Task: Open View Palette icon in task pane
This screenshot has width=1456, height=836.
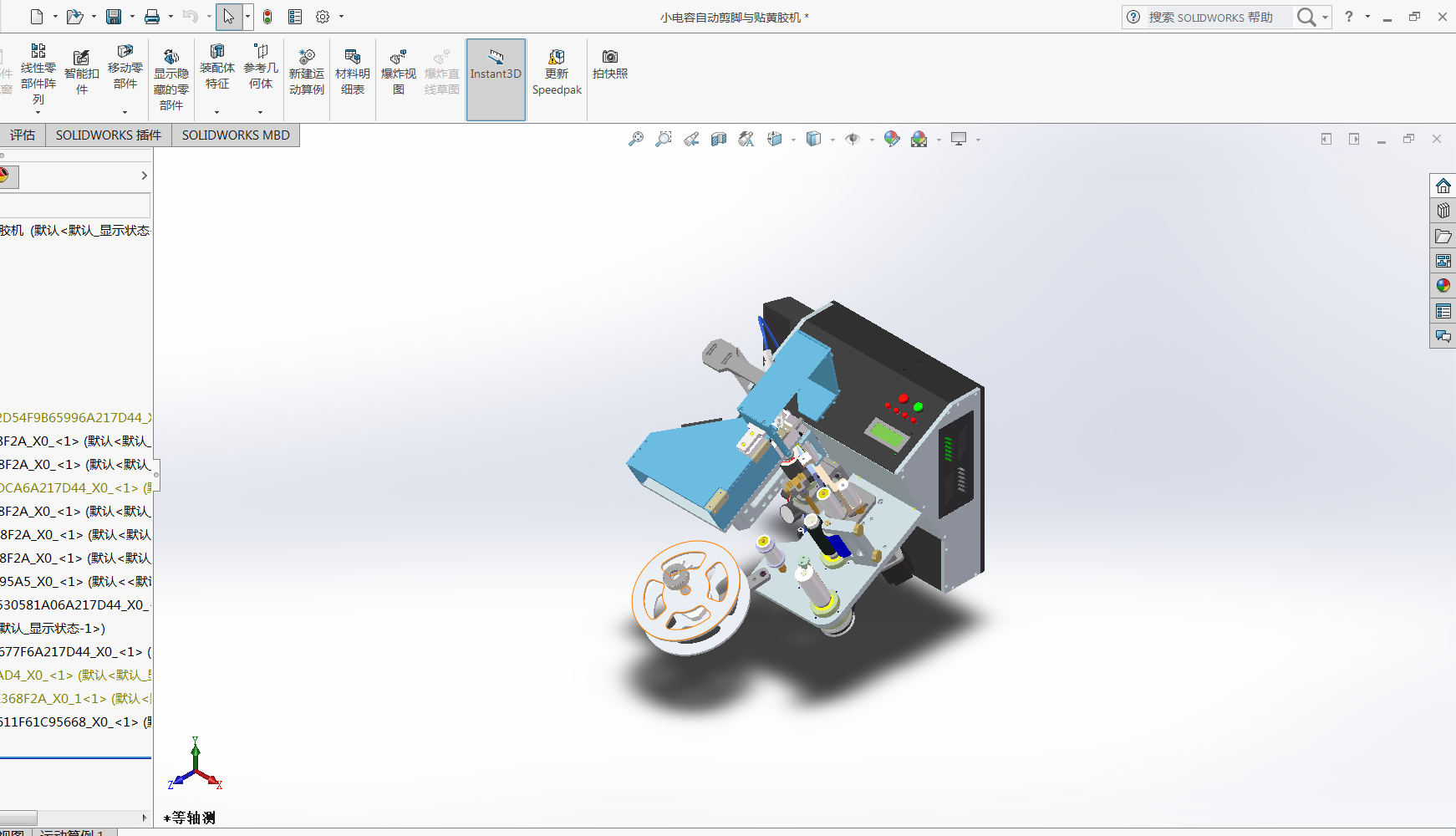Action: (1443, 261)
